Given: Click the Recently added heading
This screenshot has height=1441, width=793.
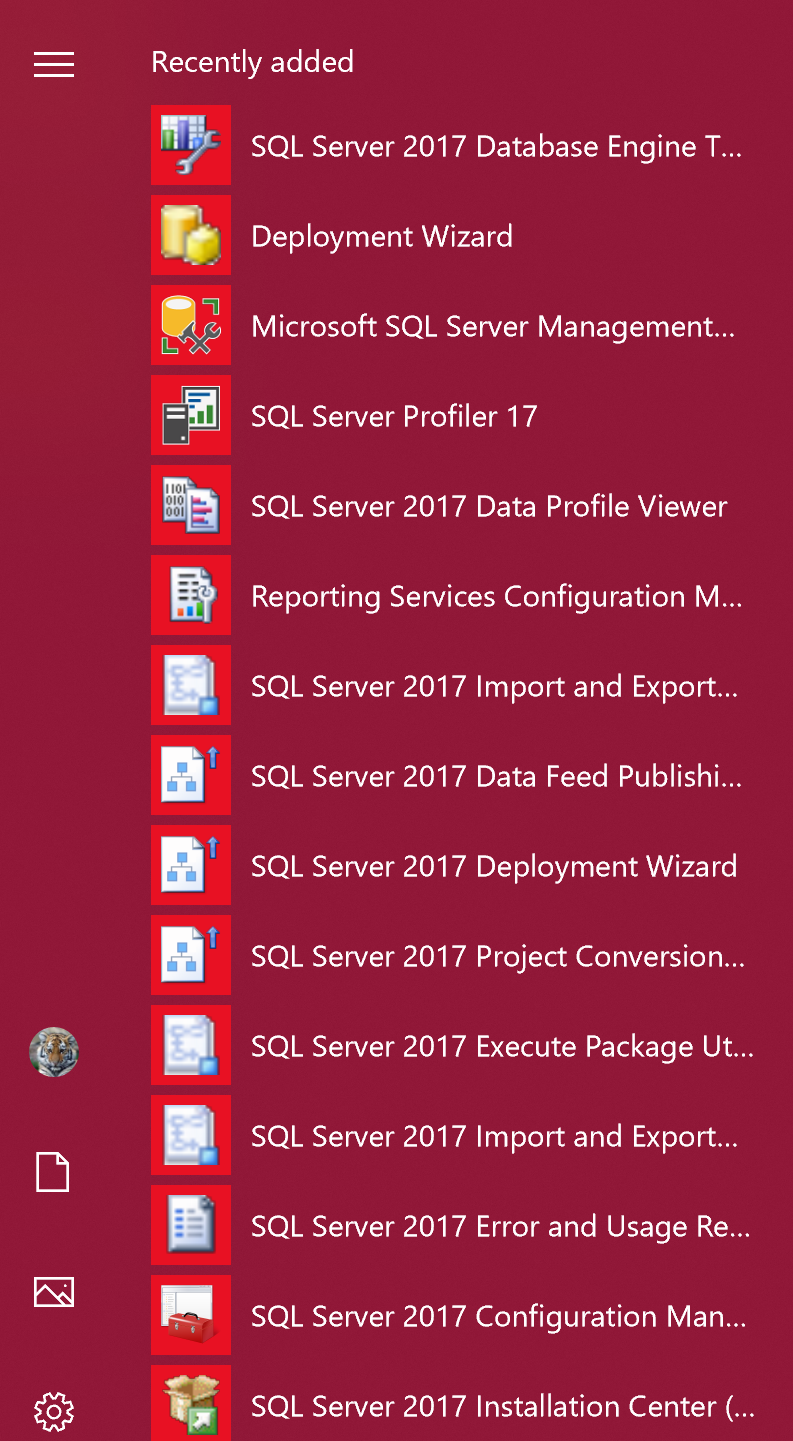Looking at the screenshot, I should [x=252, y=62].
